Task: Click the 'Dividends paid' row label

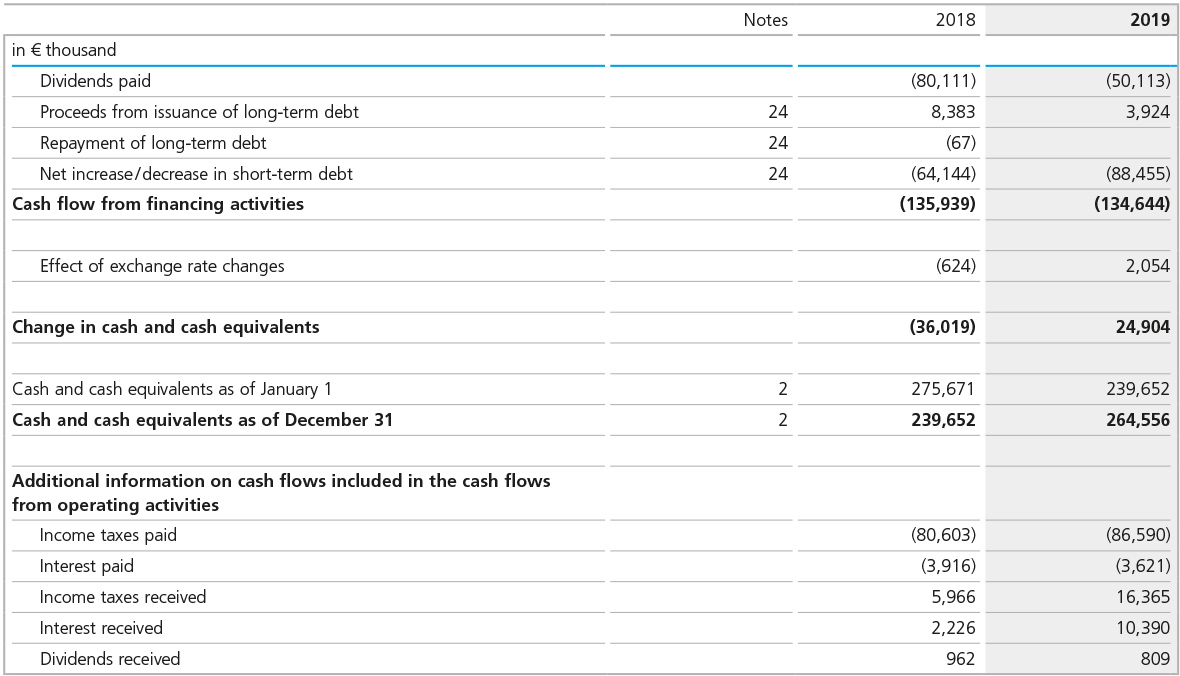Action: [95, 81]
